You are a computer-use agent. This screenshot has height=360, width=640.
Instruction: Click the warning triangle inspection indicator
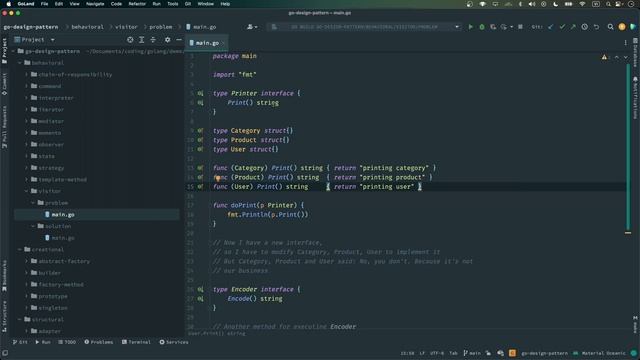click(604, 57)
